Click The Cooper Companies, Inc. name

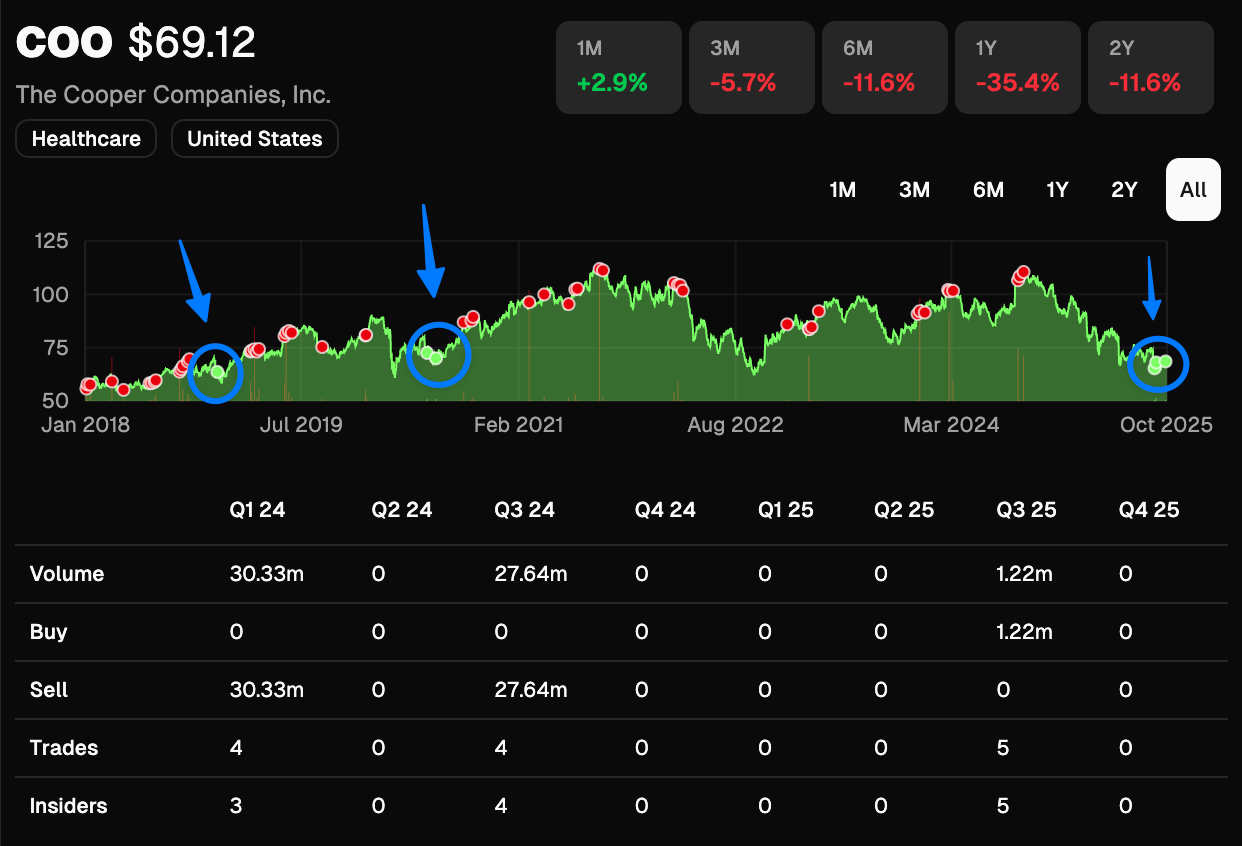(173, 96)
